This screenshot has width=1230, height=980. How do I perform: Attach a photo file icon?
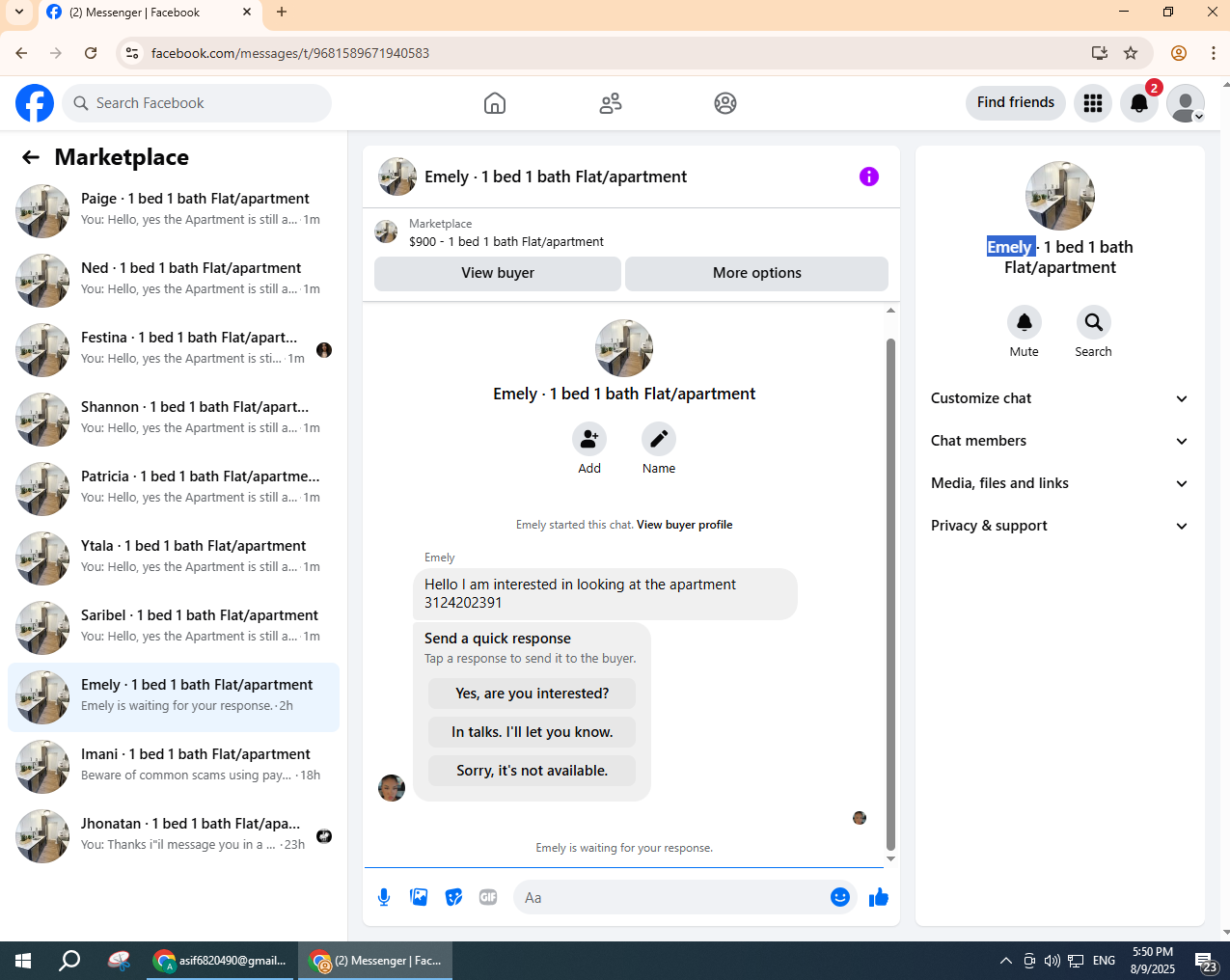pos(419,898)
